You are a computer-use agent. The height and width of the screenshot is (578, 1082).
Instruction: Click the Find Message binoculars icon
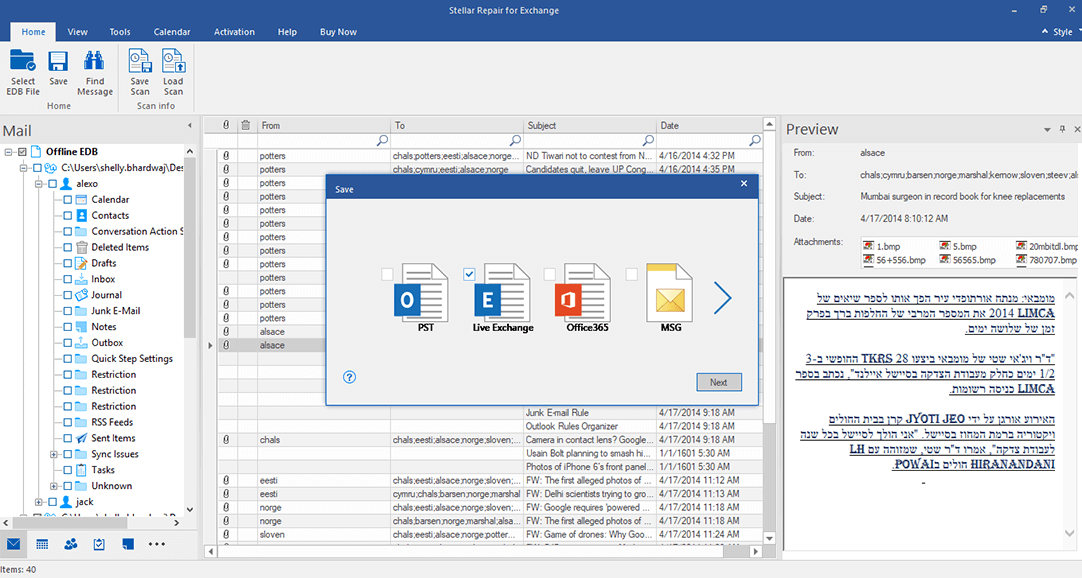click(95, 63)
